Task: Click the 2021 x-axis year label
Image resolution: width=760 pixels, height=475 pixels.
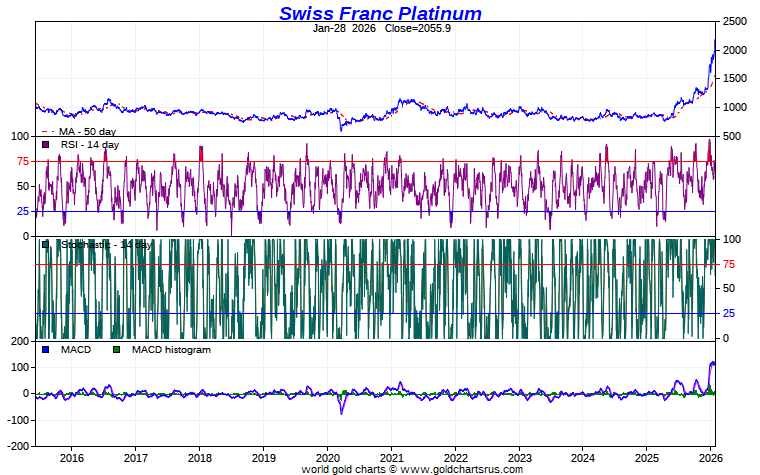Action: coord(392,458)
